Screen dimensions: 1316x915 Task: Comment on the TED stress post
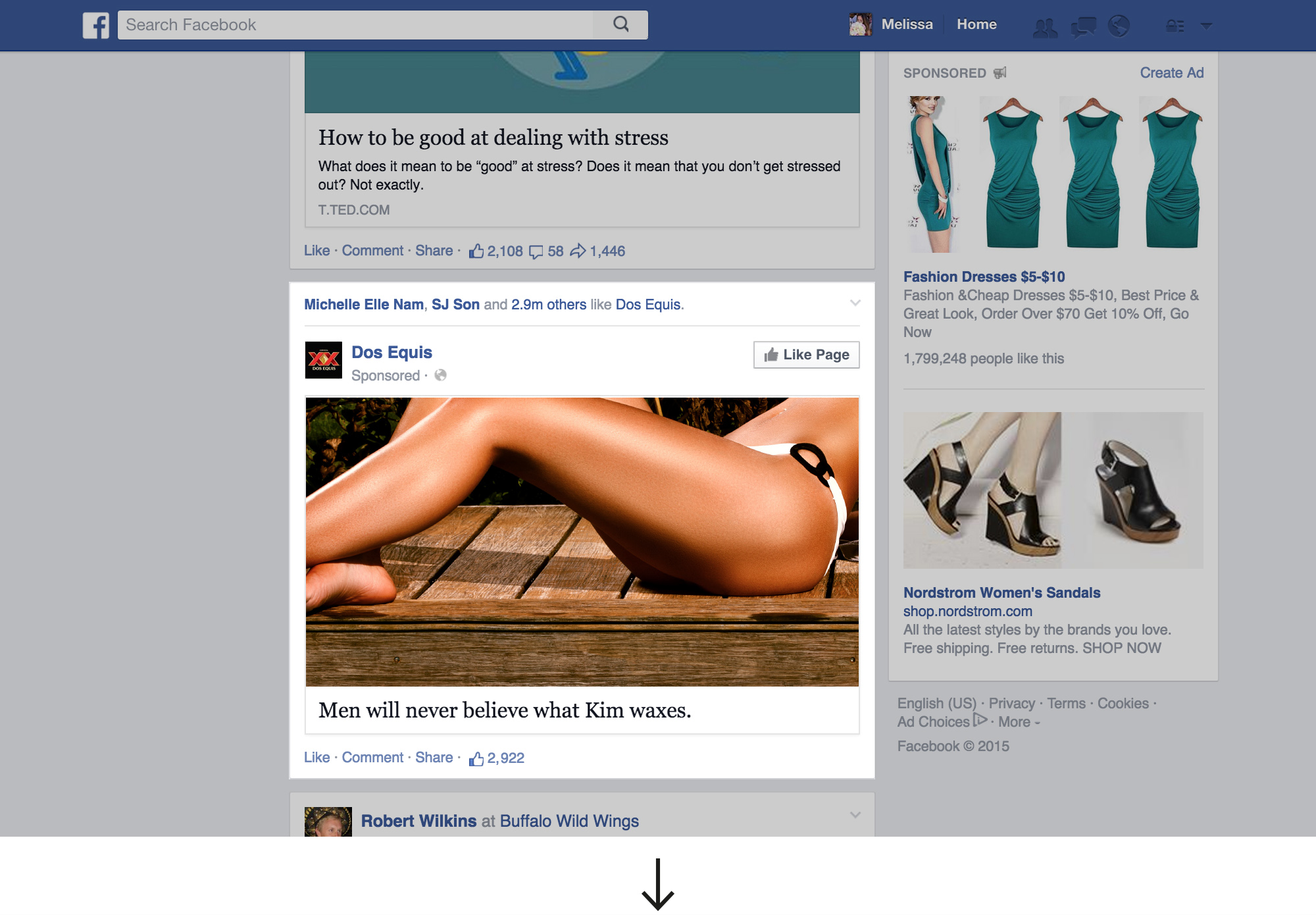[x=372, y=251]
